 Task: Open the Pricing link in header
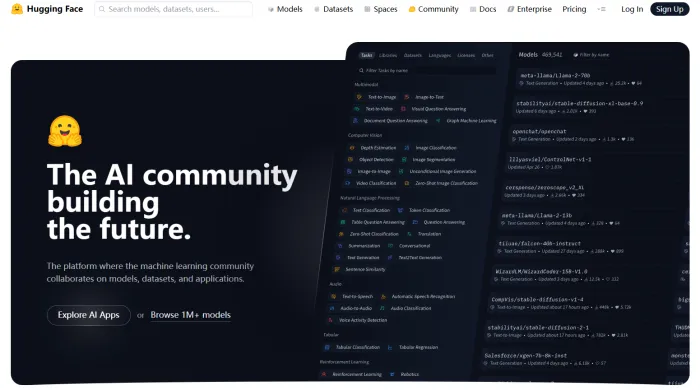click(x=574, y=9)
